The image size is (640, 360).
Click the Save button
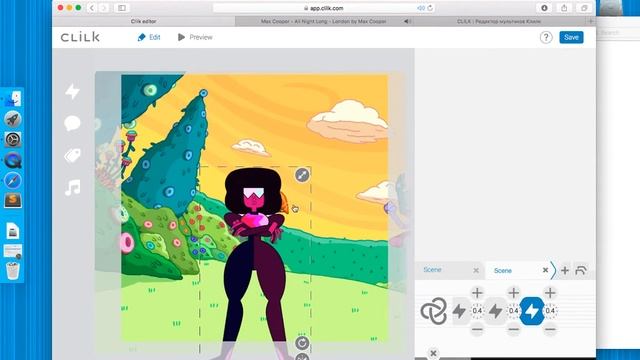pos(571,37)
